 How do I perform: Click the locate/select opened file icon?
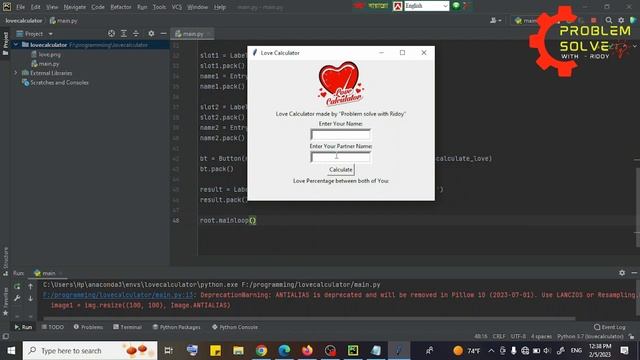click(x=111, y=33)
